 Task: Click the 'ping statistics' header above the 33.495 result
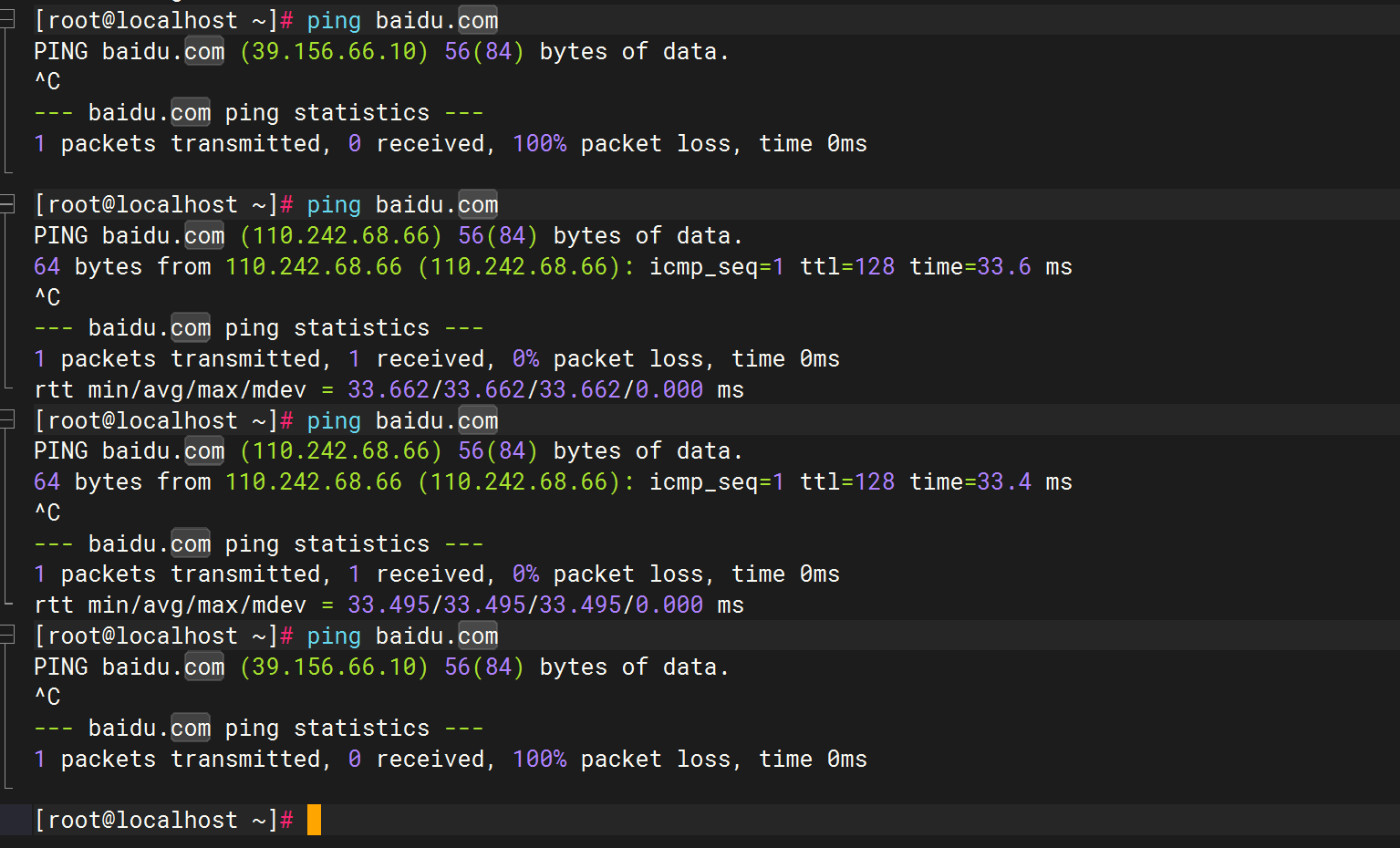pos(259,543)
